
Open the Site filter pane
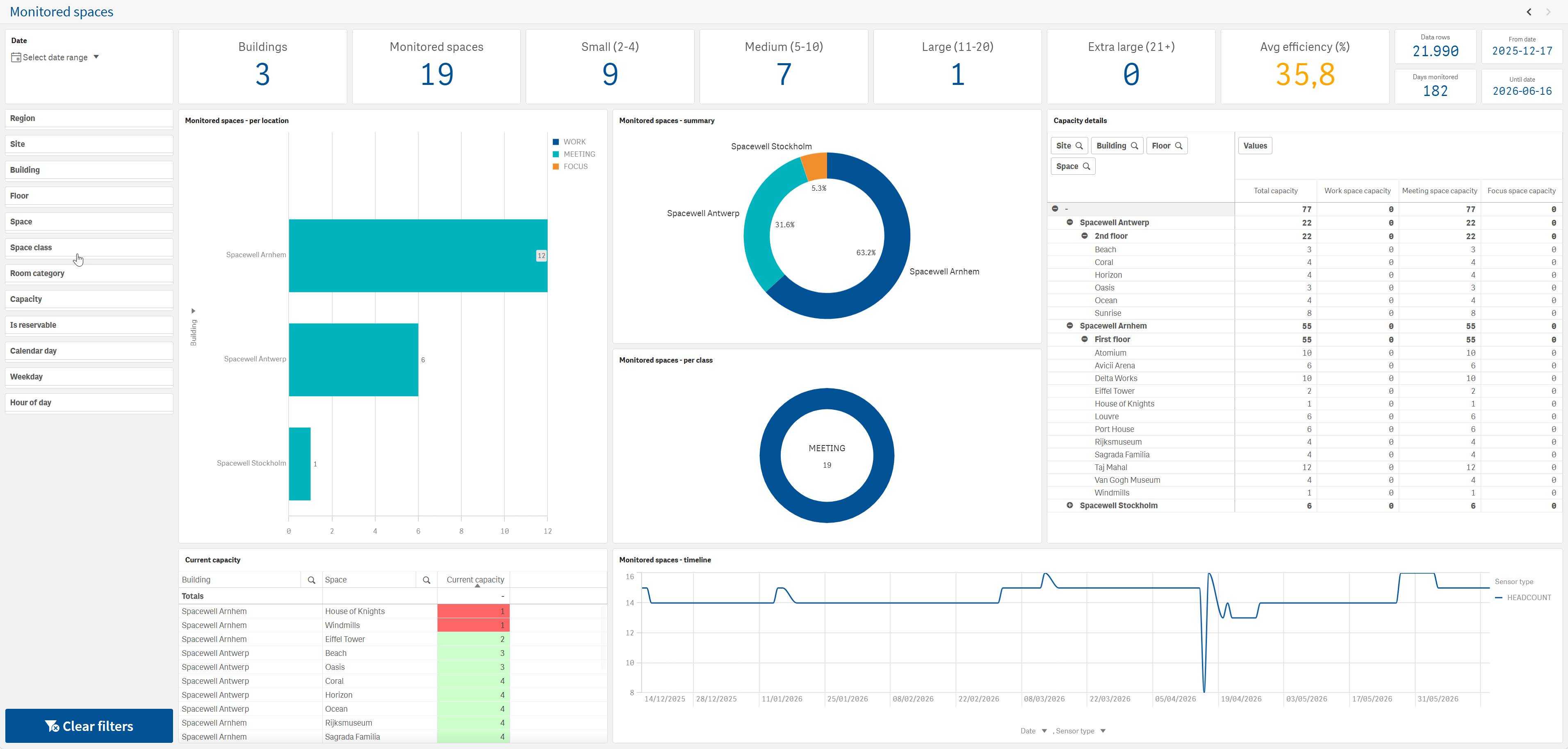point(89,144)
